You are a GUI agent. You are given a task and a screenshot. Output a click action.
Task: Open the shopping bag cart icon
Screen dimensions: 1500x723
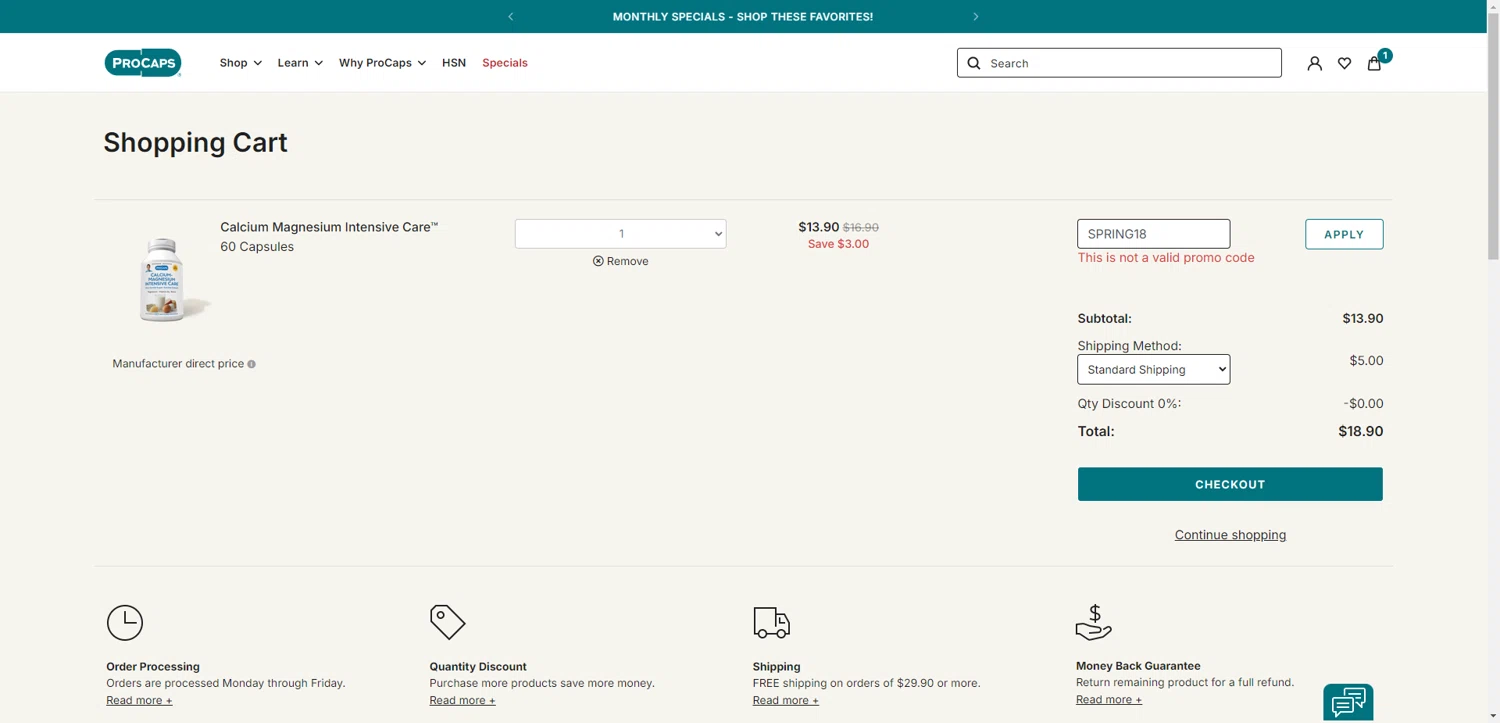coord(1375,62)
